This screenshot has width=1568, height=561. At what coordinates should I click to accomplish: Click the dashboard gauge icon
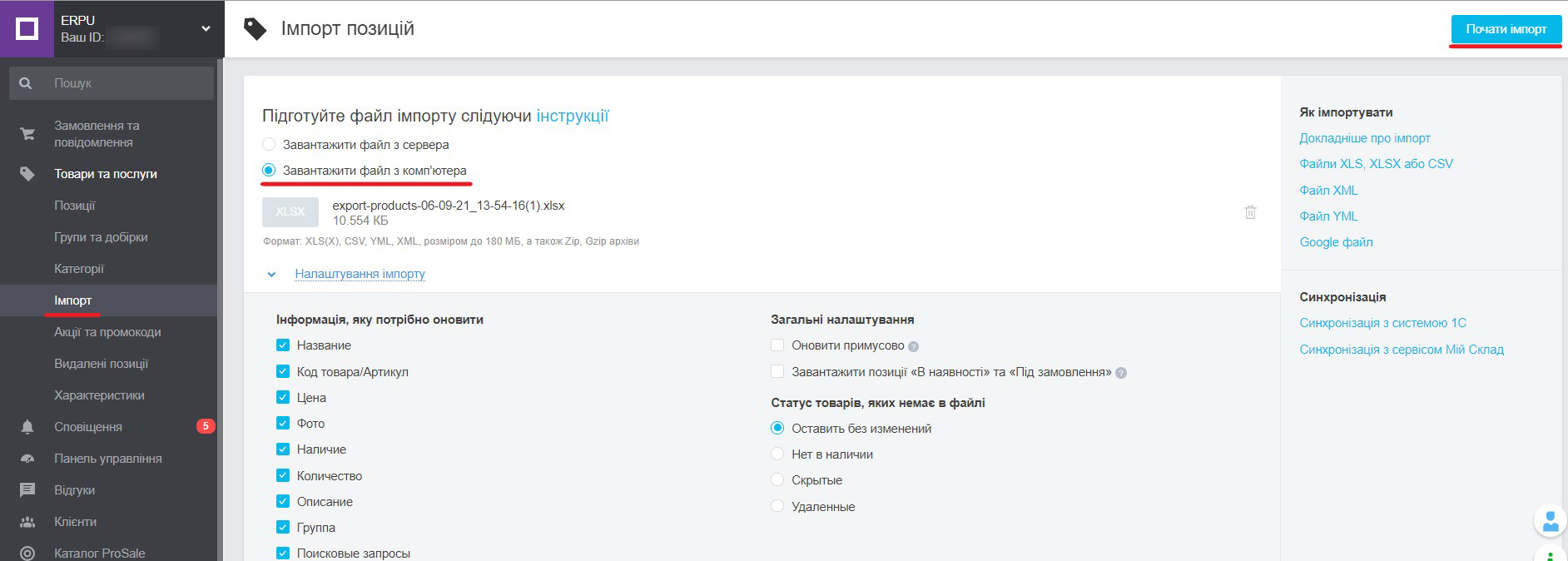[27, 459]
